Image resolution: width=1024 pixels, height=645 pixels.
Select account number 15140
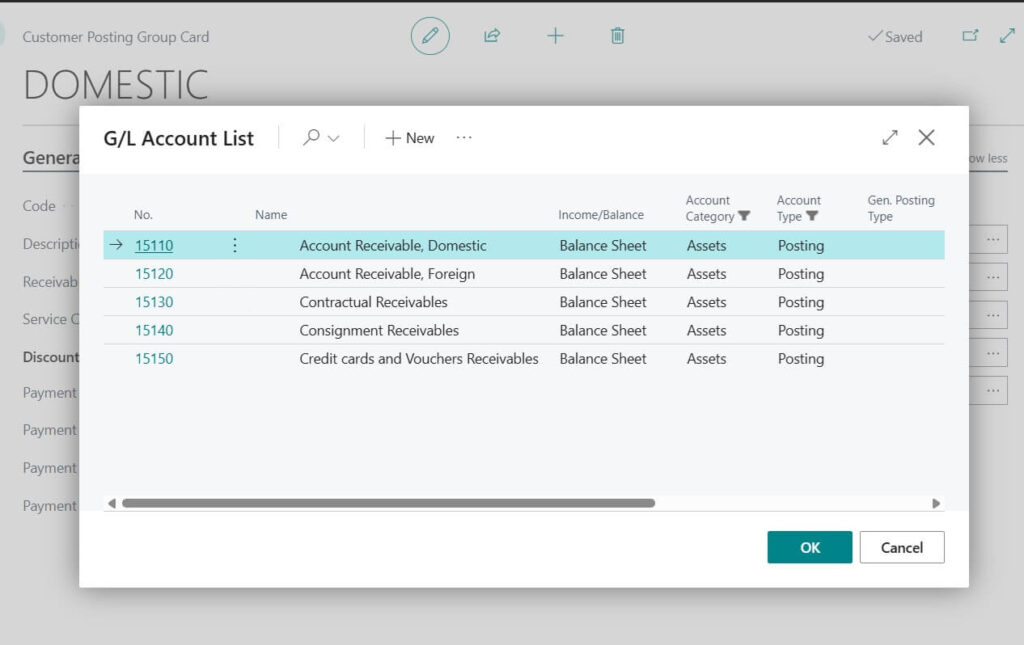click(x=154, y=330)
